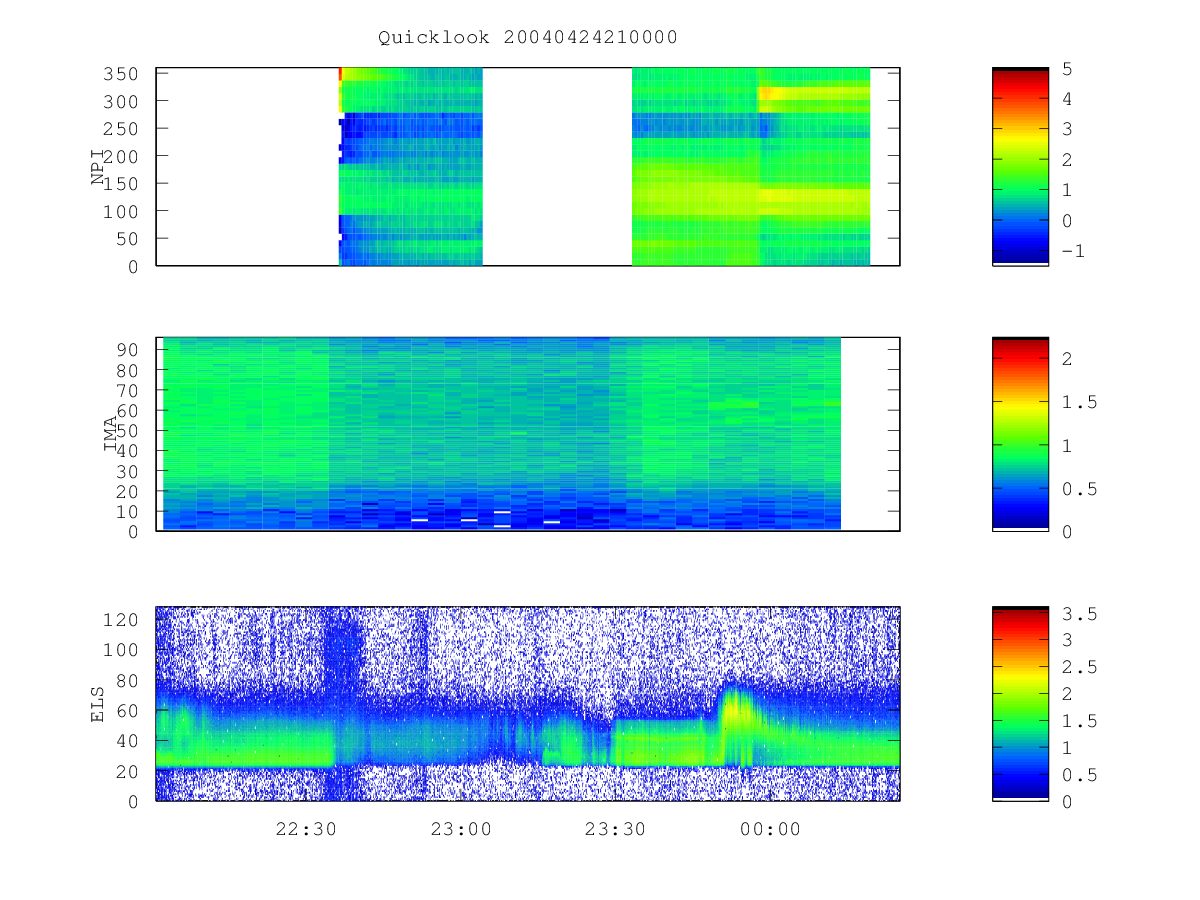Image resolution: width=1200 pixels, height=900 pixels.
Task: Click inside the ELS spectrogram panel
Action: click(x=528, y=703)
